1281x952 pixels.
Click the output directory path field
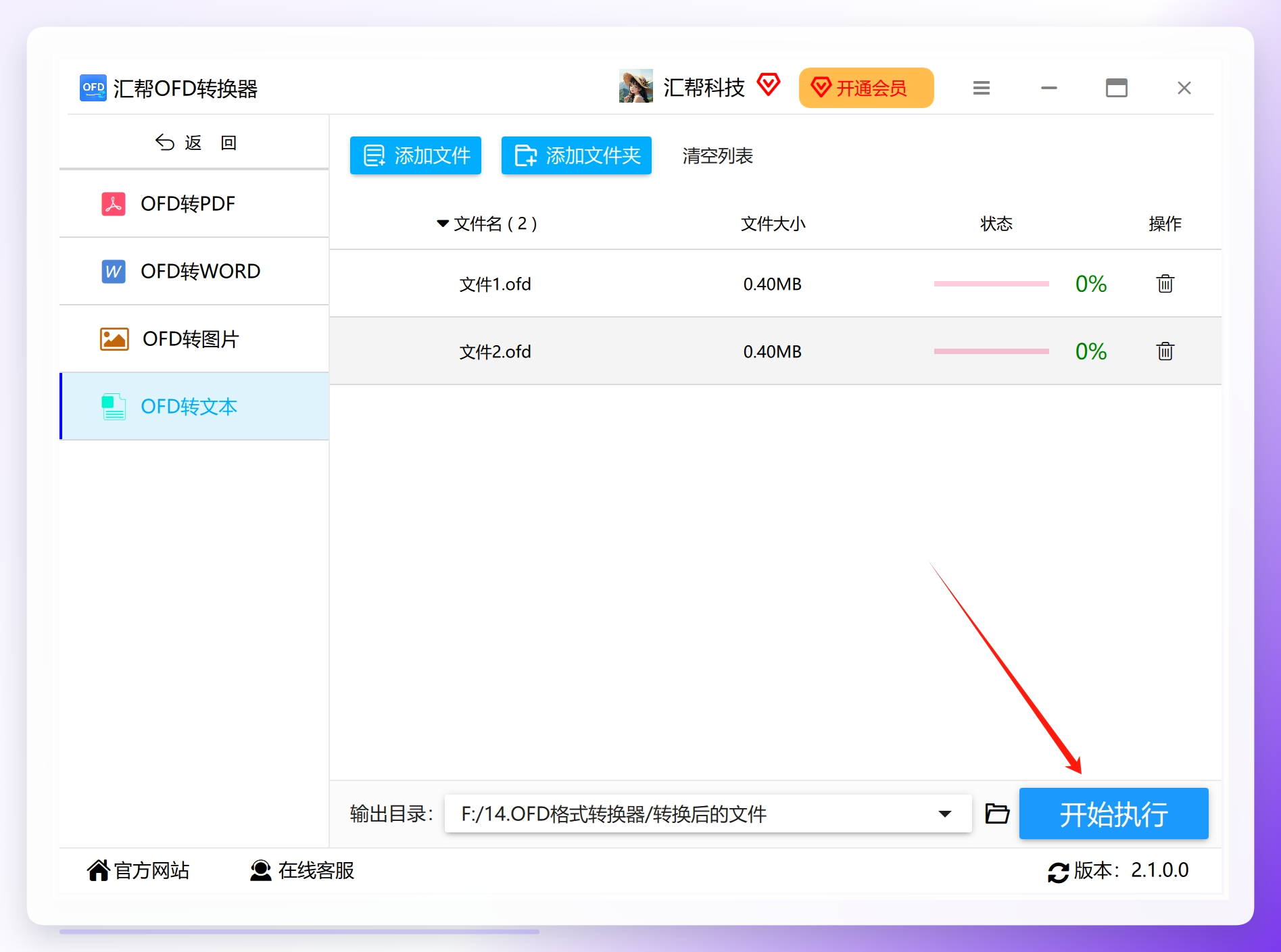(708, 813)
